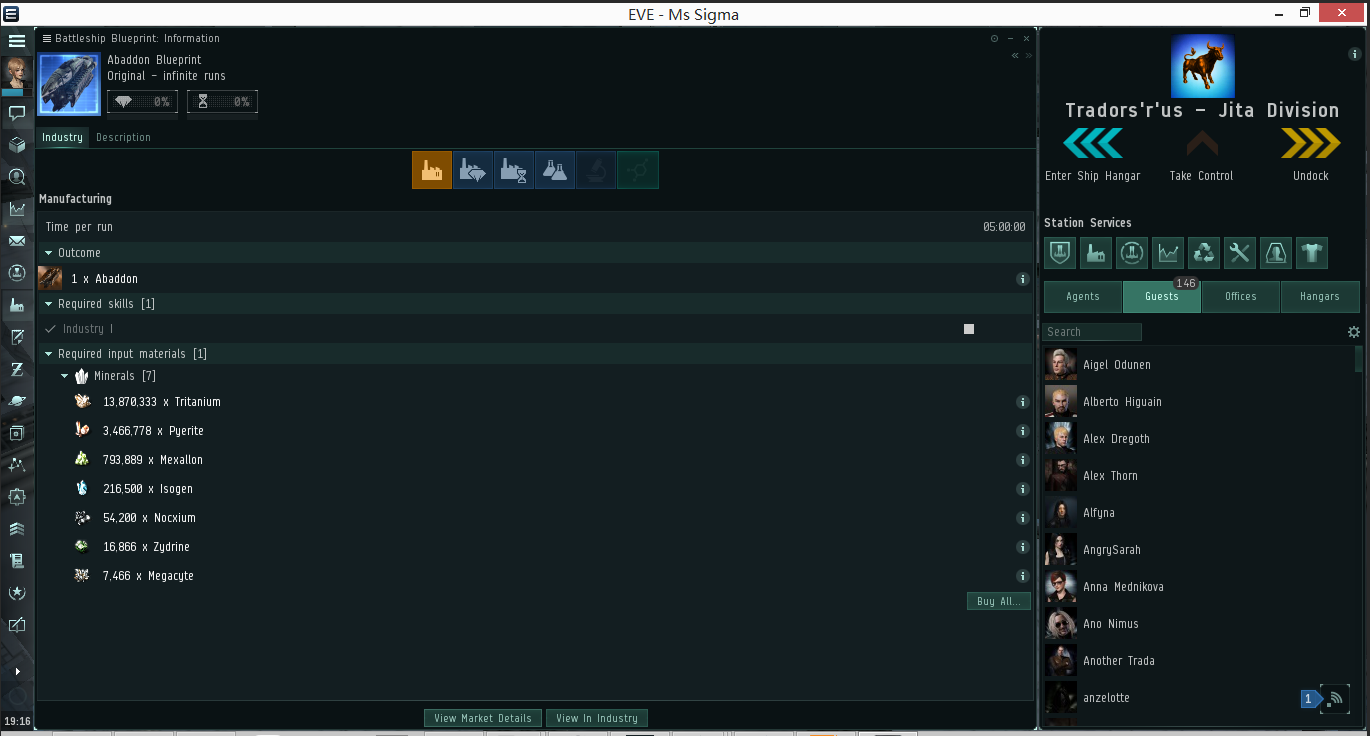Open the Industry factory station service
Image resolution: width=1370 pixels, height=736 pixels.
point(1096,253)
